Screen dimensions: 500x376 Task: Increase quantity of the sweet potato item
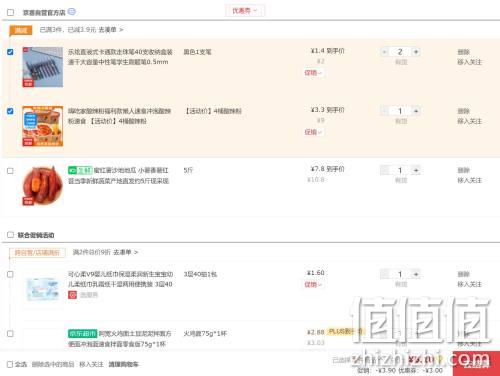coord(416,170)
